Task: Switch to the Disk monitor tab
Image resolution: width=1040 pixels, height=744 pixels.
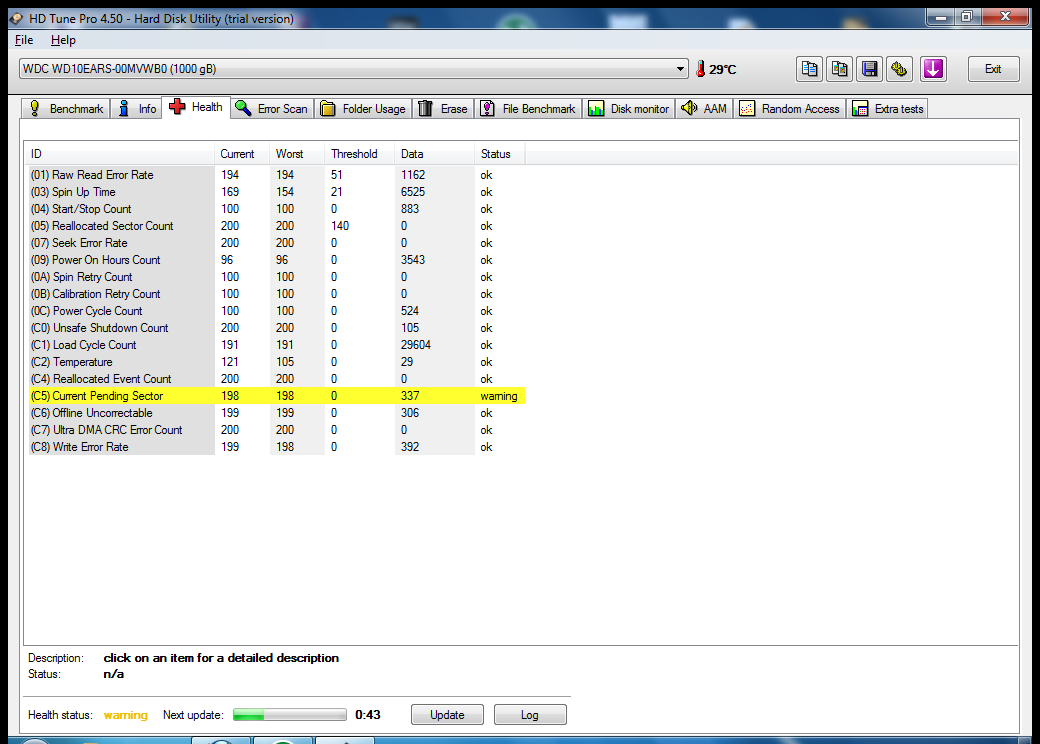Action: point(628,109)
